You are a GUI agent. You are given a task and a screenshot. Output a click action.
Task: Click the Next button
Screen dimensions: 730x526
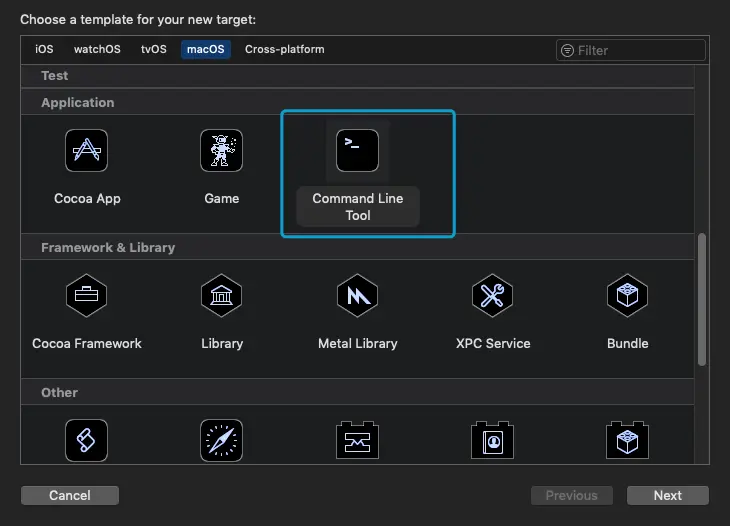[668, 495]
